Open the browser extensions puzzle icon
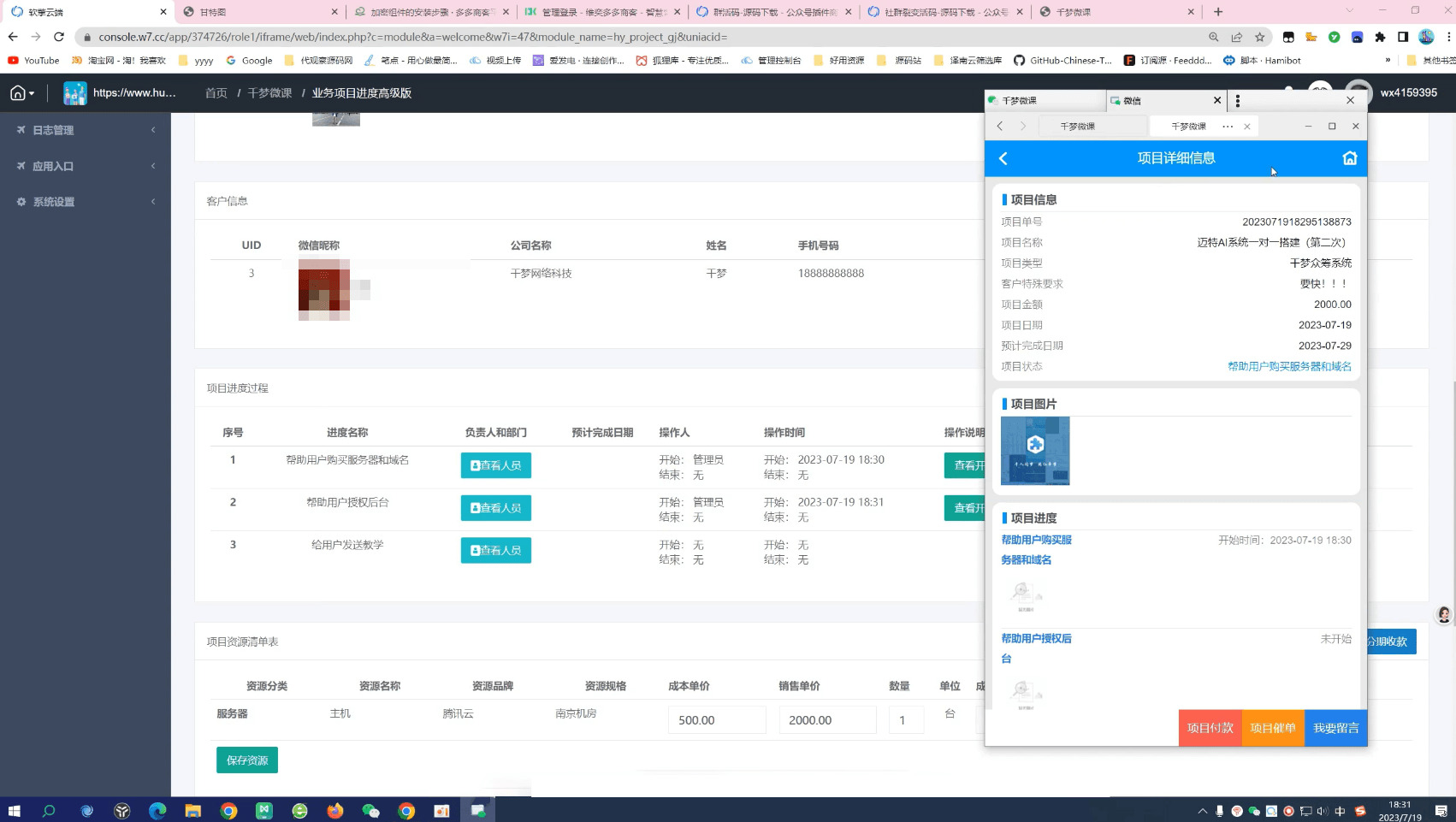The height and width of the screenshot is (822, 1456). pos(1380,37)
